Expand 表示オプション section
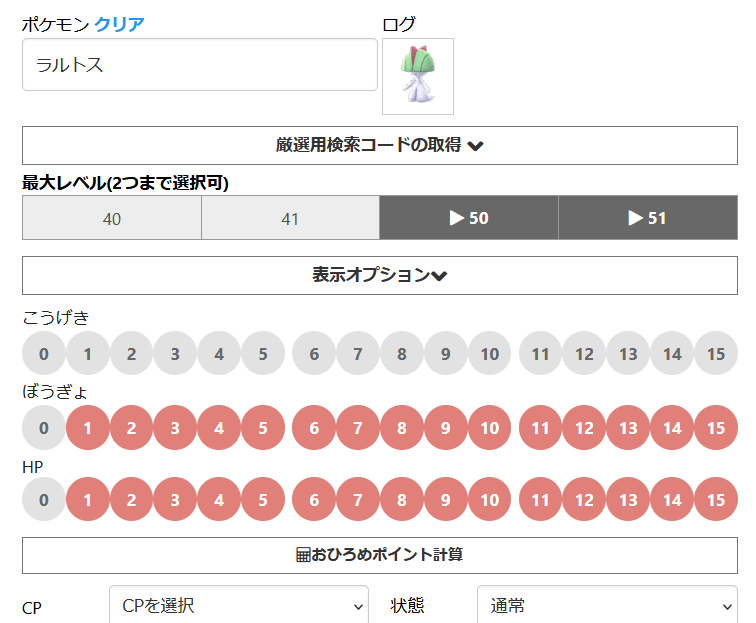The image size is (756, 623). pyautogui.click(x=379, y=275)
